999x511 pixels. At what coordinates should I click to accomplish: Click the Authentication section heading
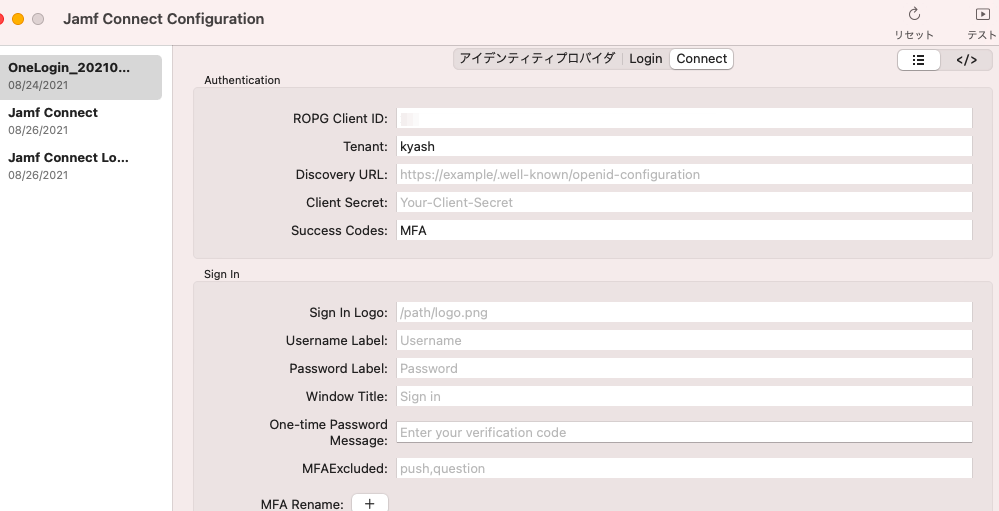coord(242,80)
